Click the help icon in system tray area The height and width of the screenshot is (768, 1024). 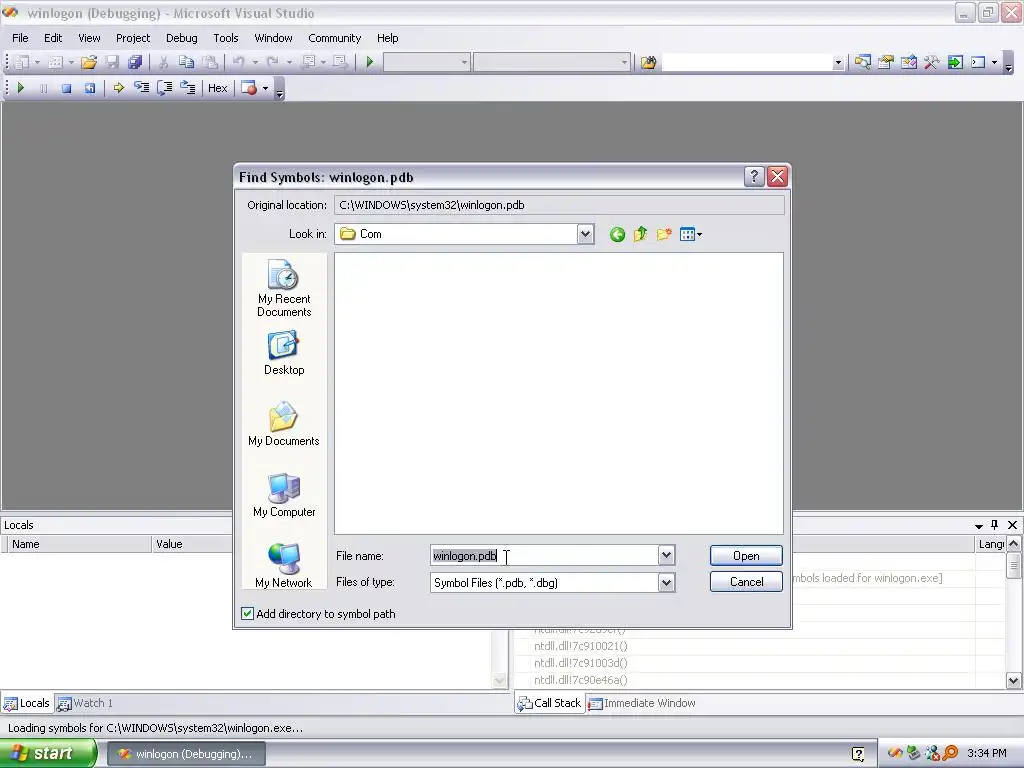(x=858, y=754)
